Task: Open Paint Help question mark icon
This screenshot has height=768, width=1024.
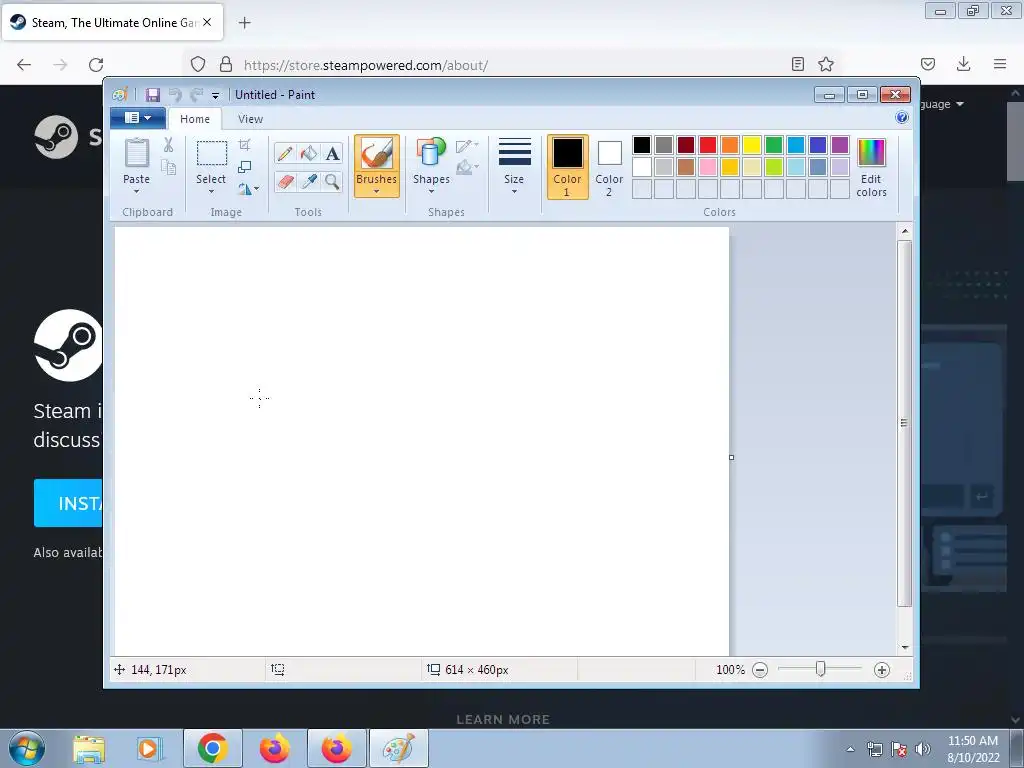Action: [902, 118]
